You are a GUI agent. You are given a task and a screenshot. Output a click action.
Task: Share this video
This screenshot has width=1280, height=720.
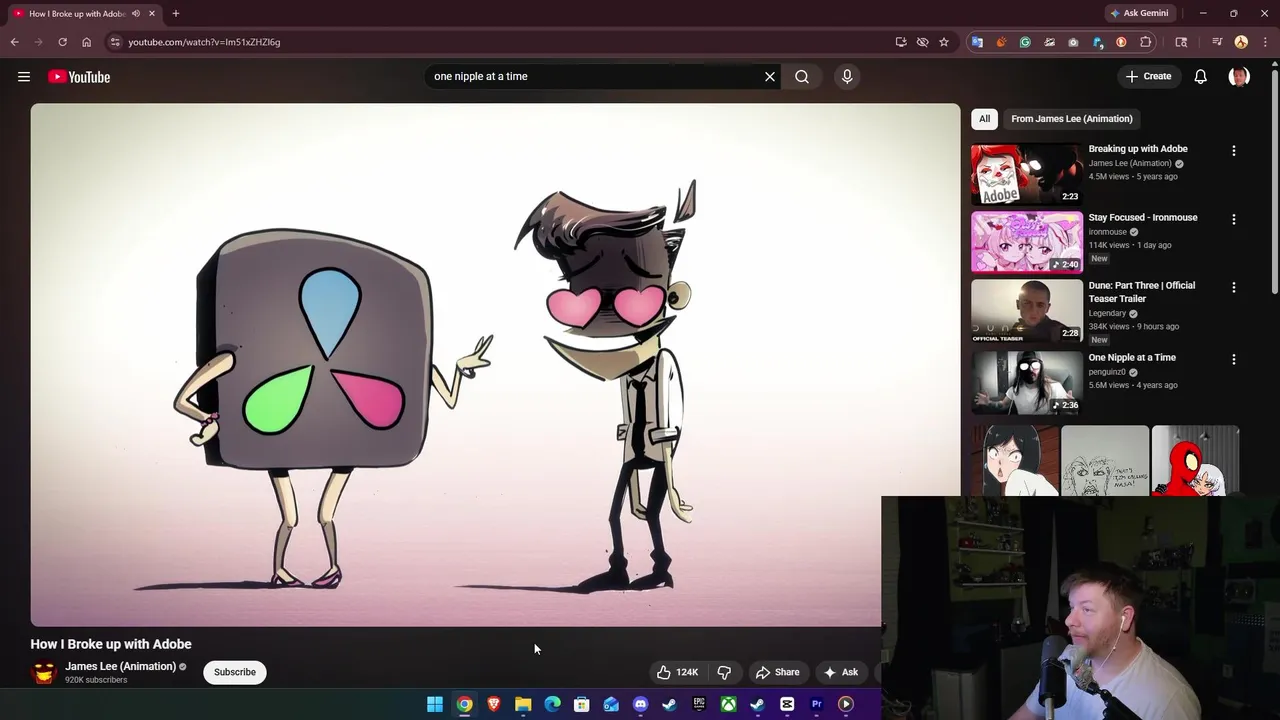(778, 672)
